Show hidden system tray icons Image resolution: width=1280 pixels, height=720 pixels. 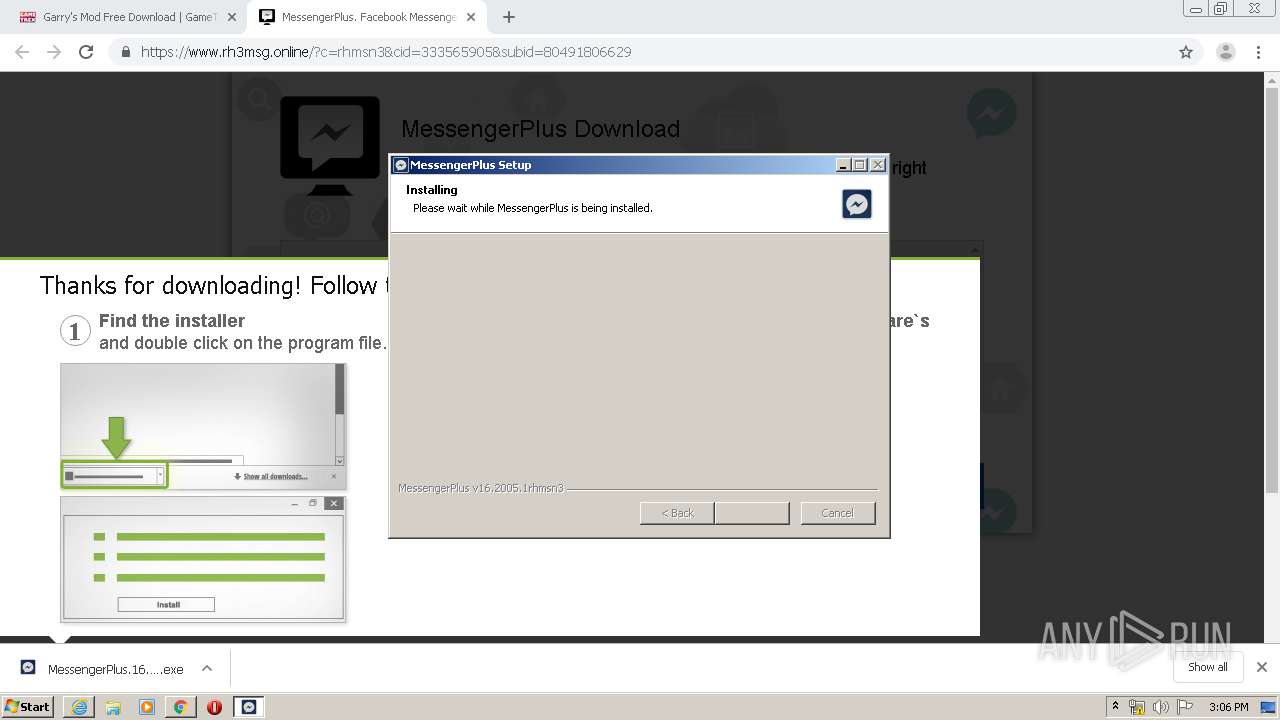click(x=1116, y=707)
